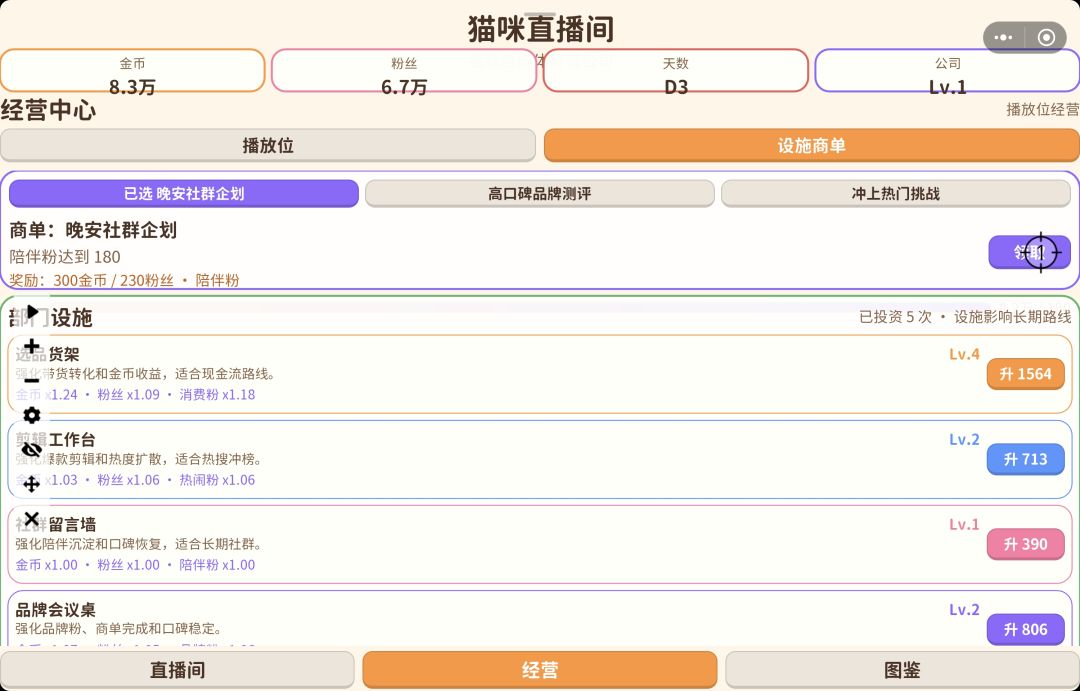Click the play icon in the floating toolbar

[32, 311]
